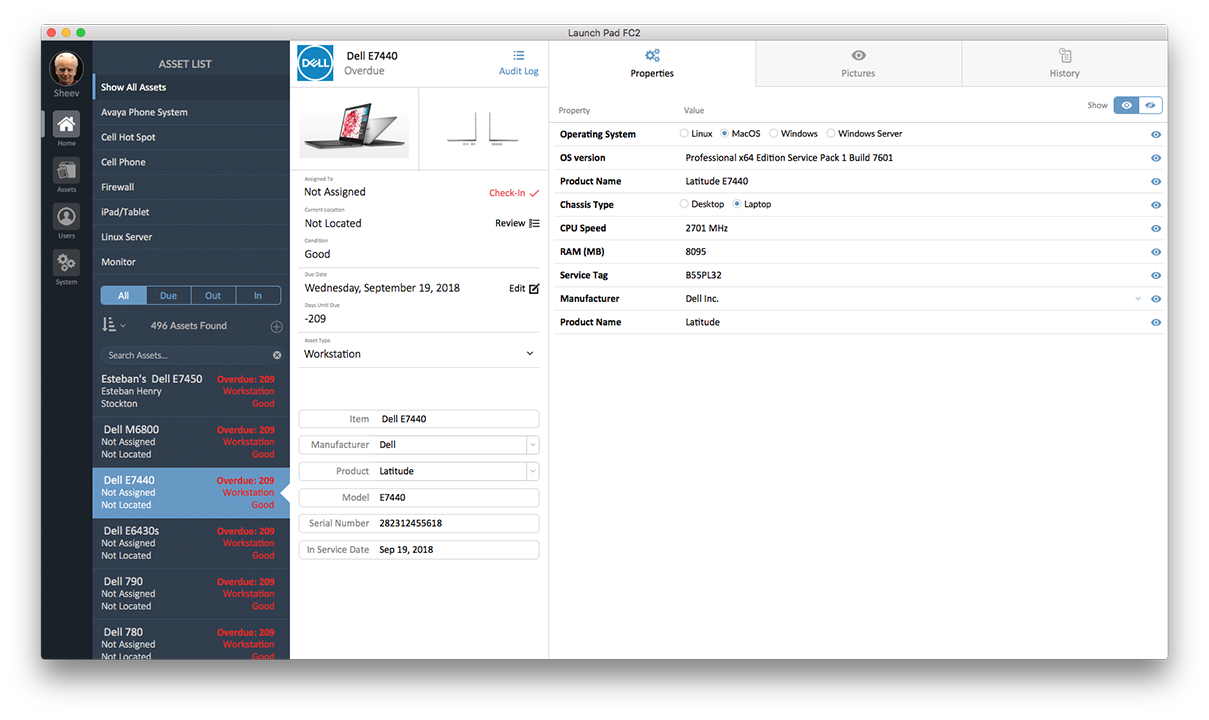The width and height of the screenshot is (1209, 720).
Task: Select Monitor category
Action: point(191,262)
